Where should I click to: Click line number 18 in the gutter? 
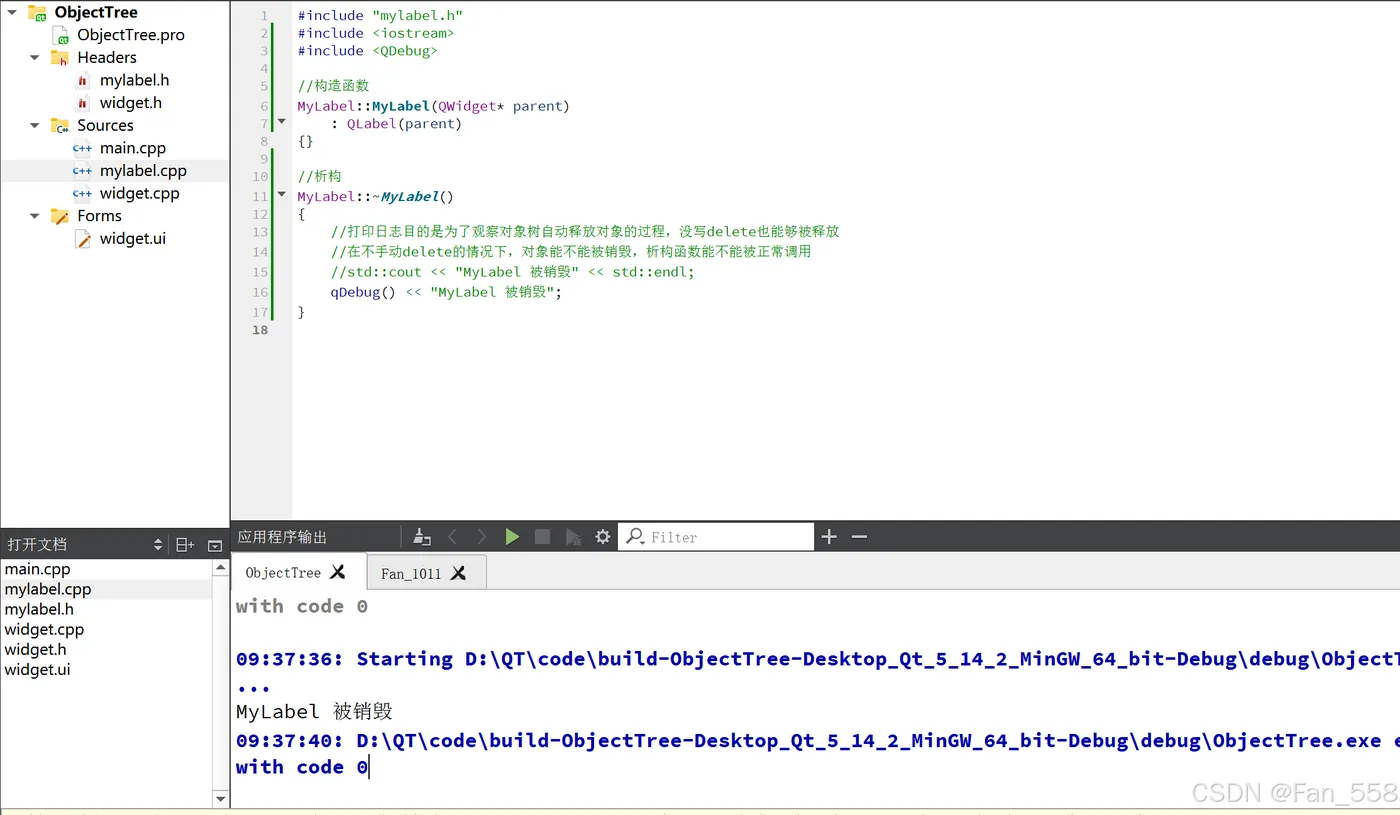coord(260,330)
